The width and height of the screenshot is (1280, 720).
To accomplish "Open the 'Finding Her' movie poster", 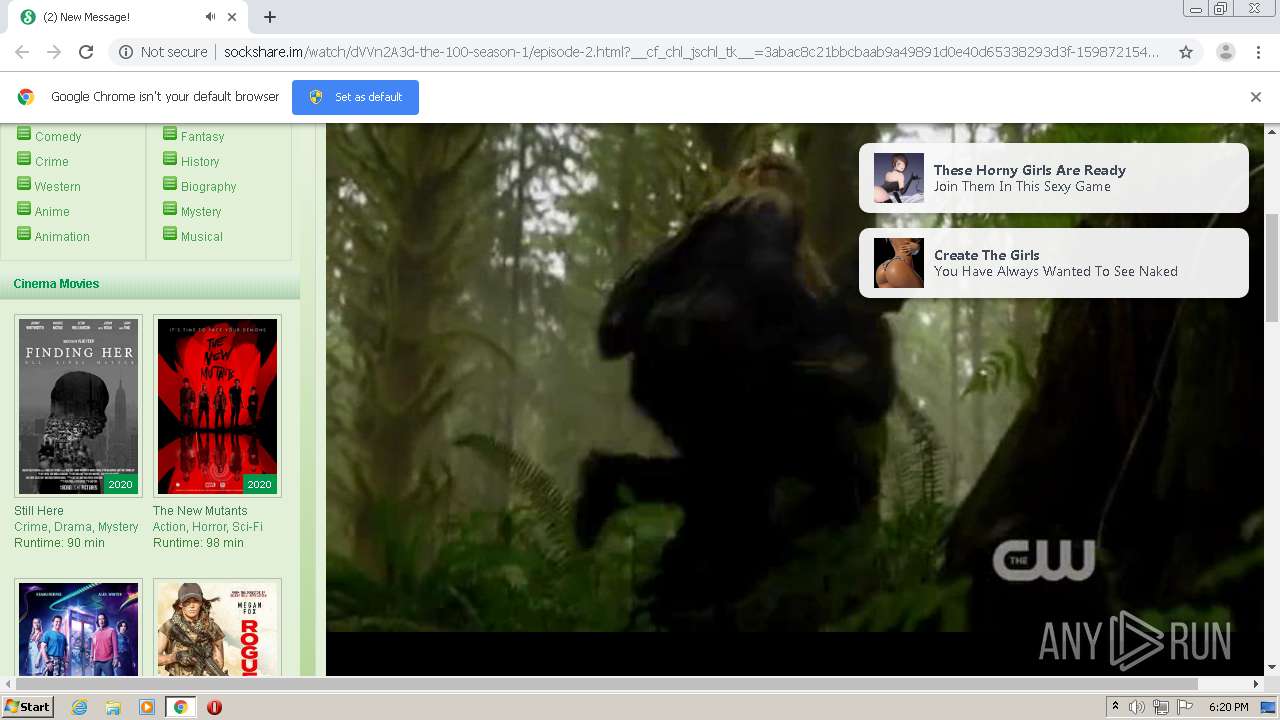I will tap(79, 406).
